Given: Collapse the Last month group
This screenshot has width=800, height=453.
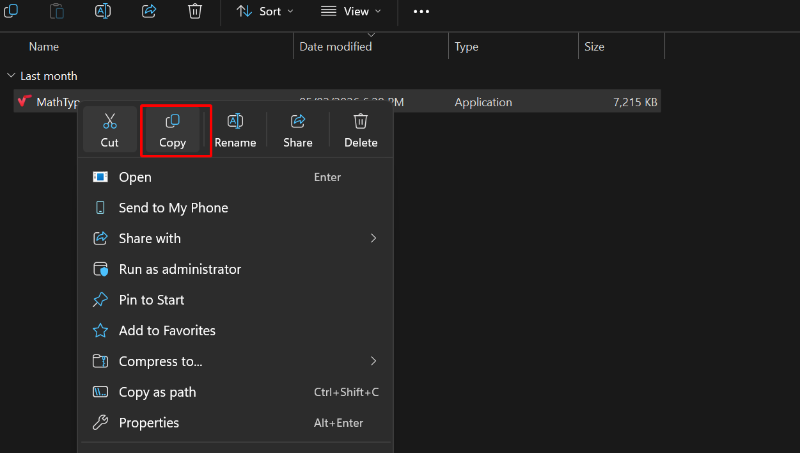Looking at the screenshot, I should coord(11,76).
